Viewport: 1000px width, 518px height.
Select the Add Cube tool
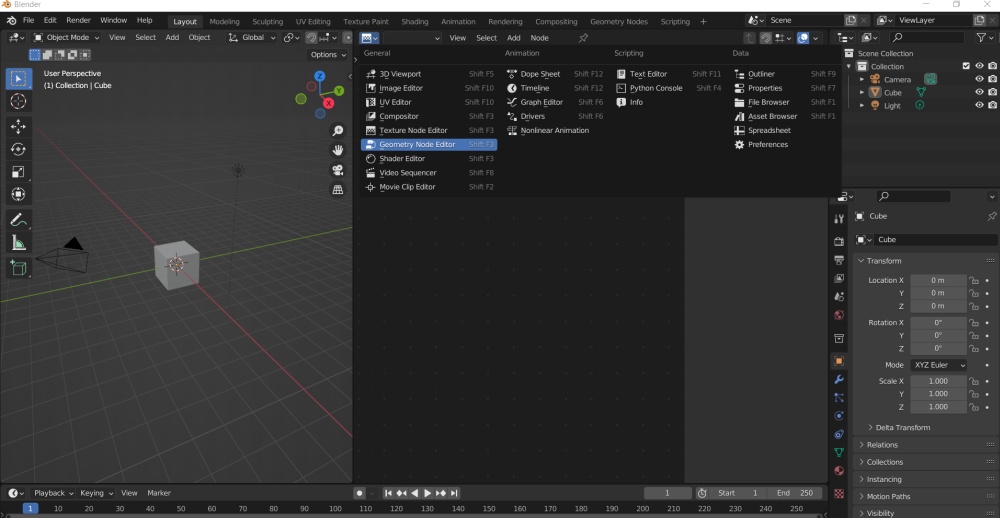18,269
